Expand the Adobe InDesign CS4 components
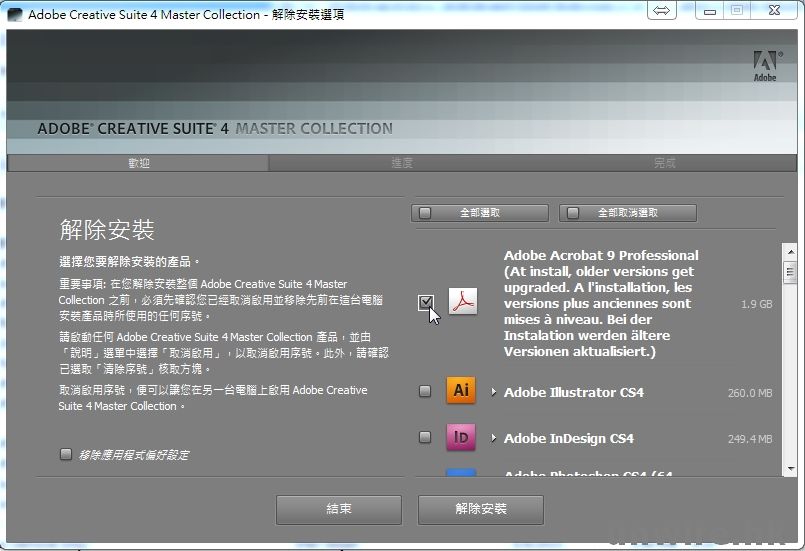The image size is (805, 551). pyautogui.click(x=494, y=438)
